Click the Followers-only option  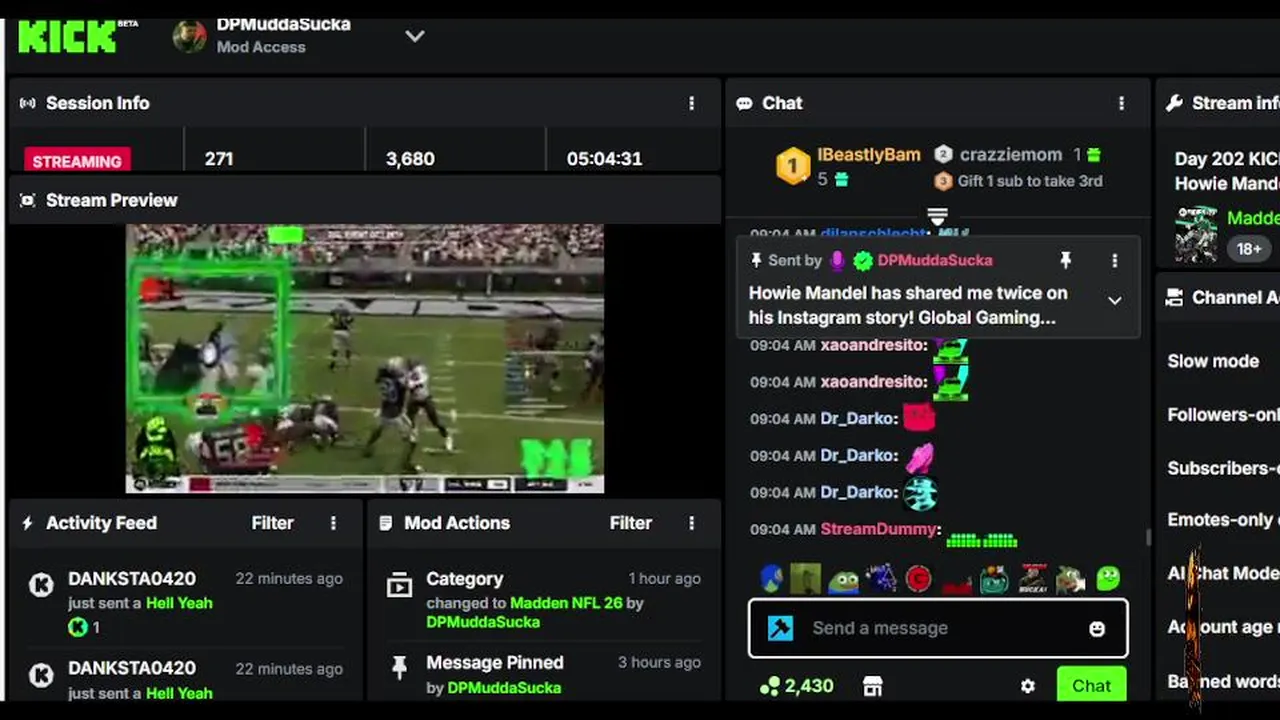coord(1223,414)
